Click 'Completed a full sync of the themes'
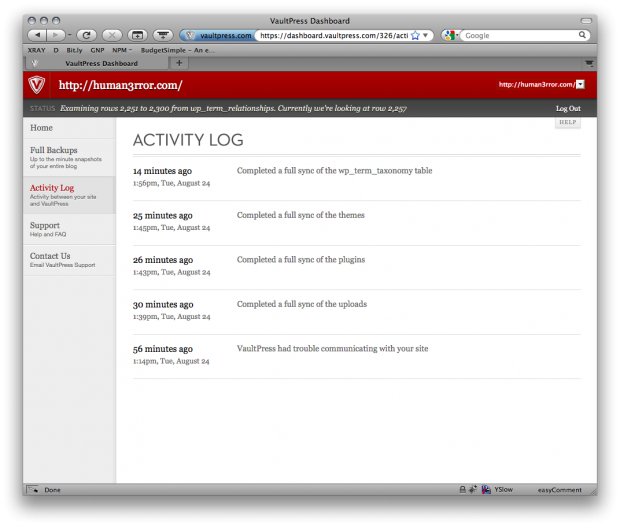 tap(301, 215)
